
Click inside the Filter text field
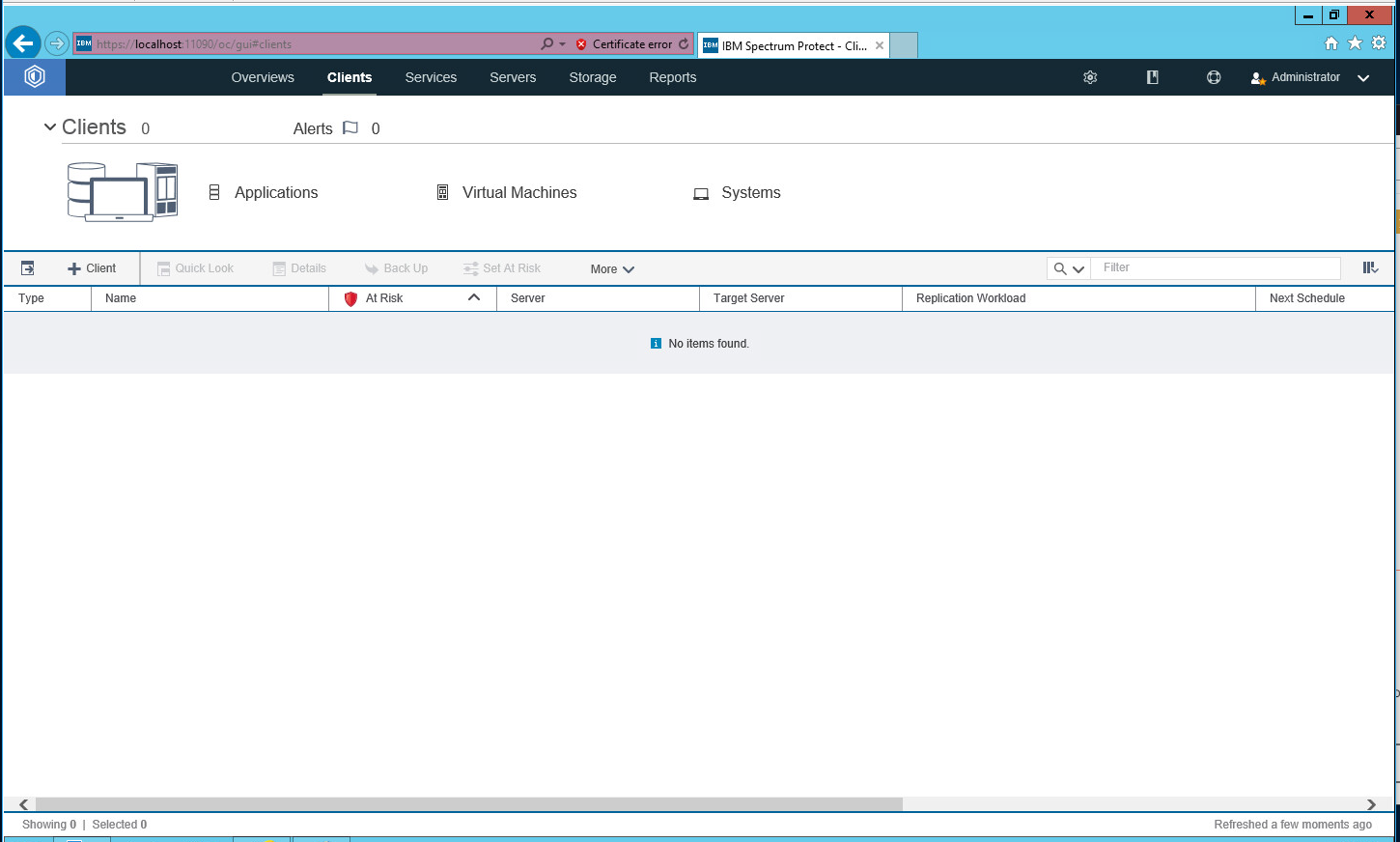click(x=1217, y=268)
